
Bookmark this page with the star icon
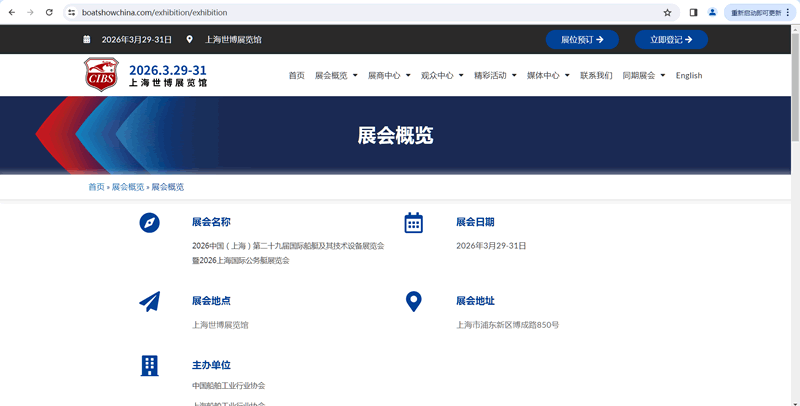pos(667,13)
